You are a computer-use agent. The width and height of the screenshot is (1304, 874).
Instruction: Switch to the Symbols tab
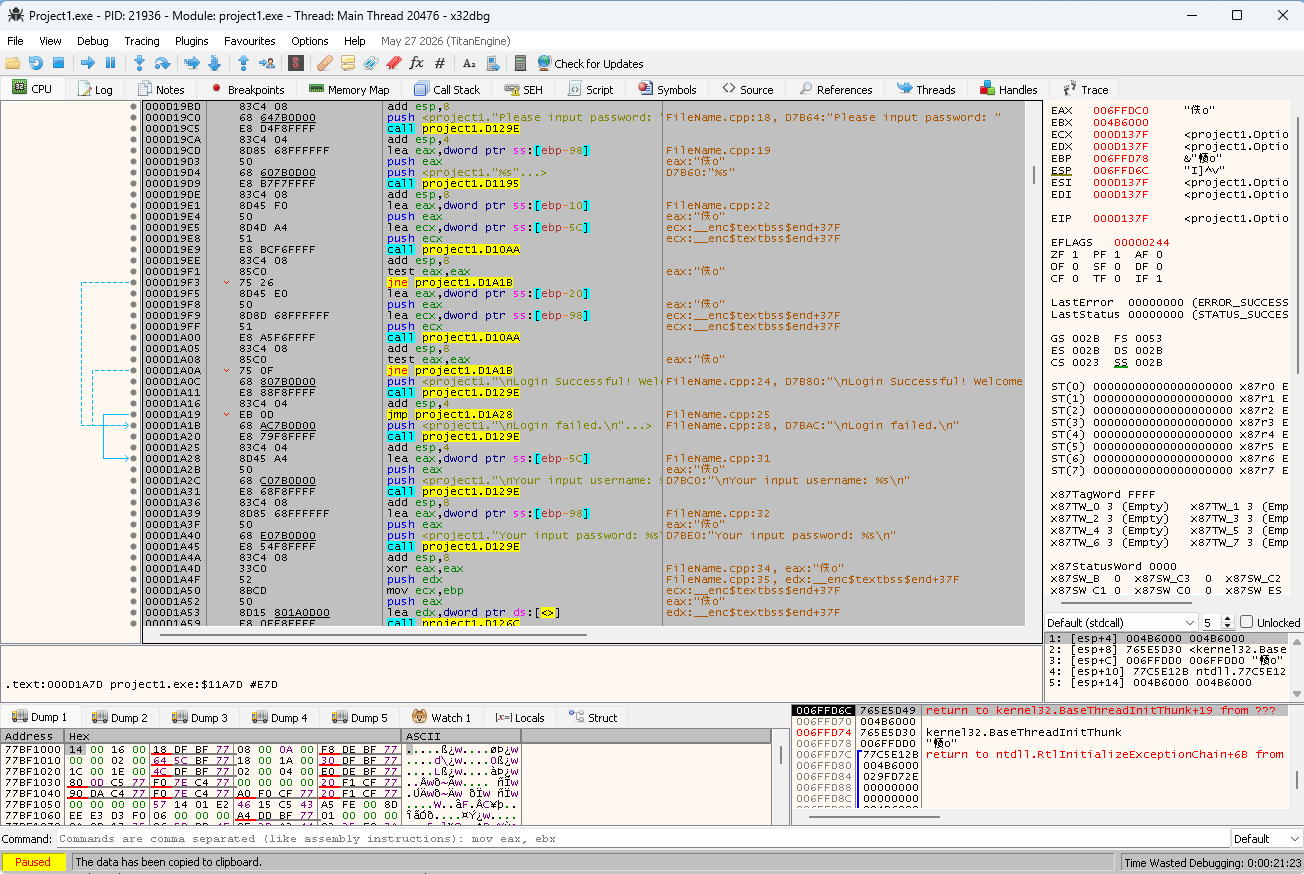coord(667,89)
